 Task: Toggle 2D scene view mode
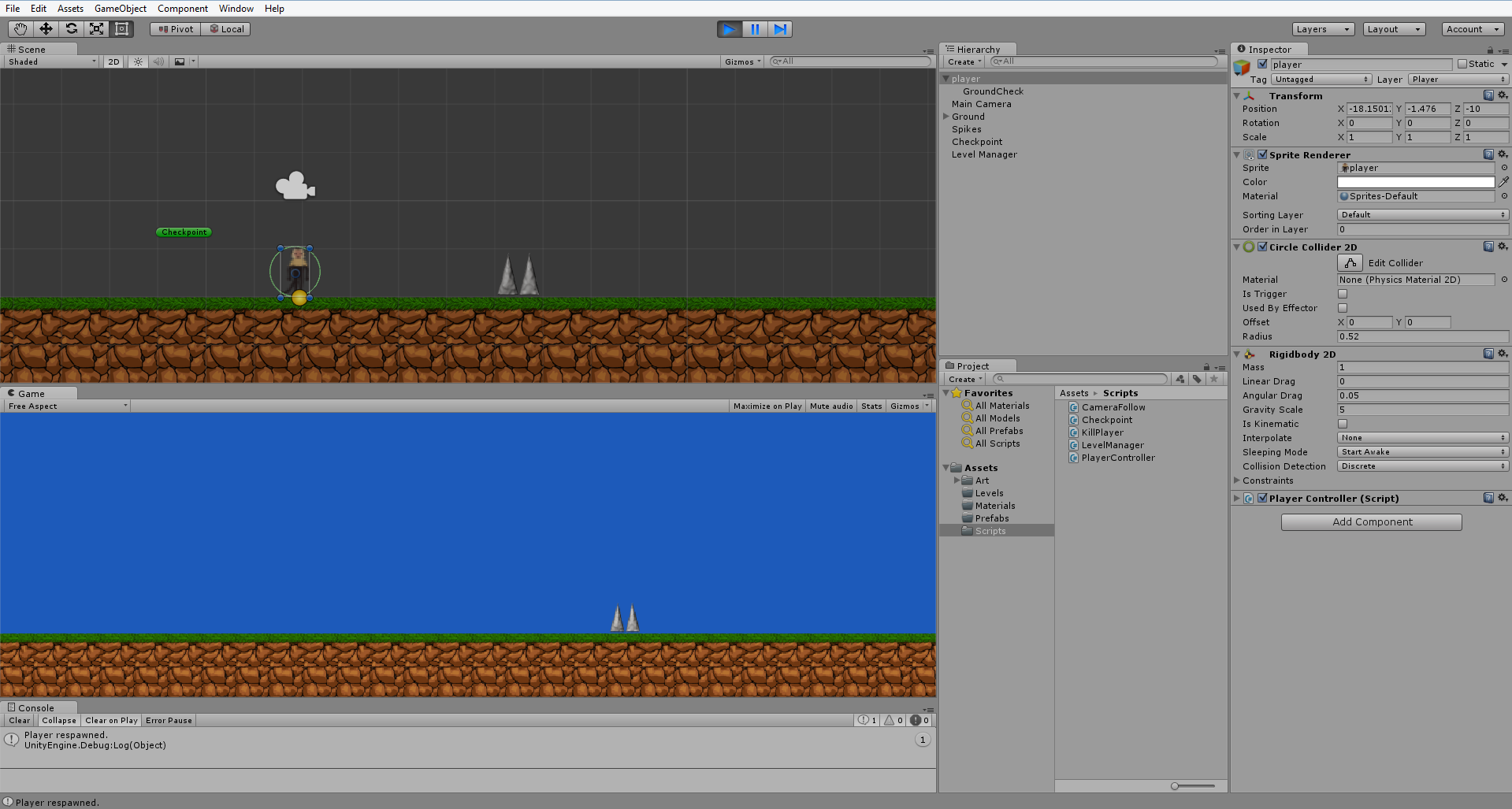click(x=114, y=61)
